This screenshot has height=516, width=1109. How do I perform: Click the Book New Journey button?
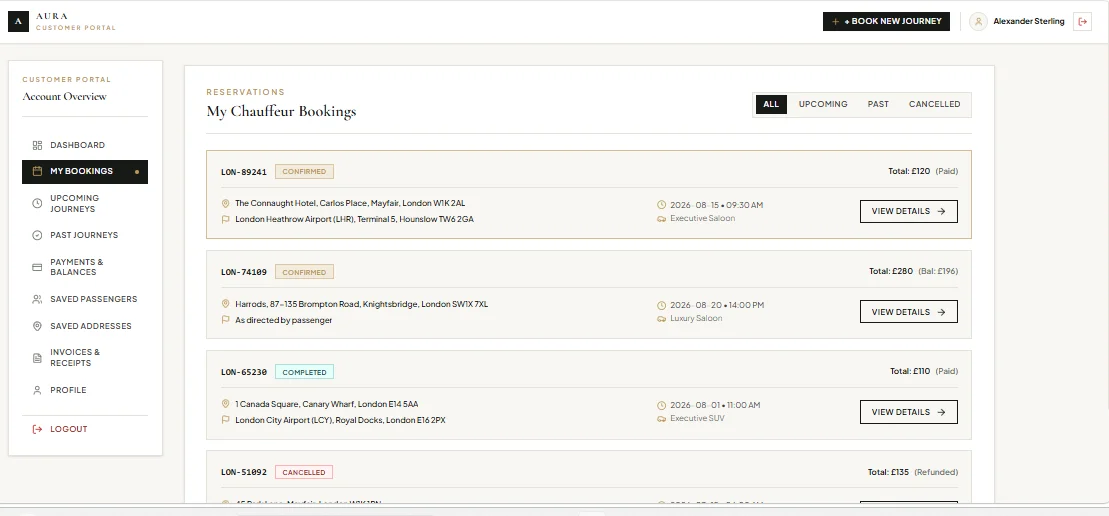(x=886, y=21)
